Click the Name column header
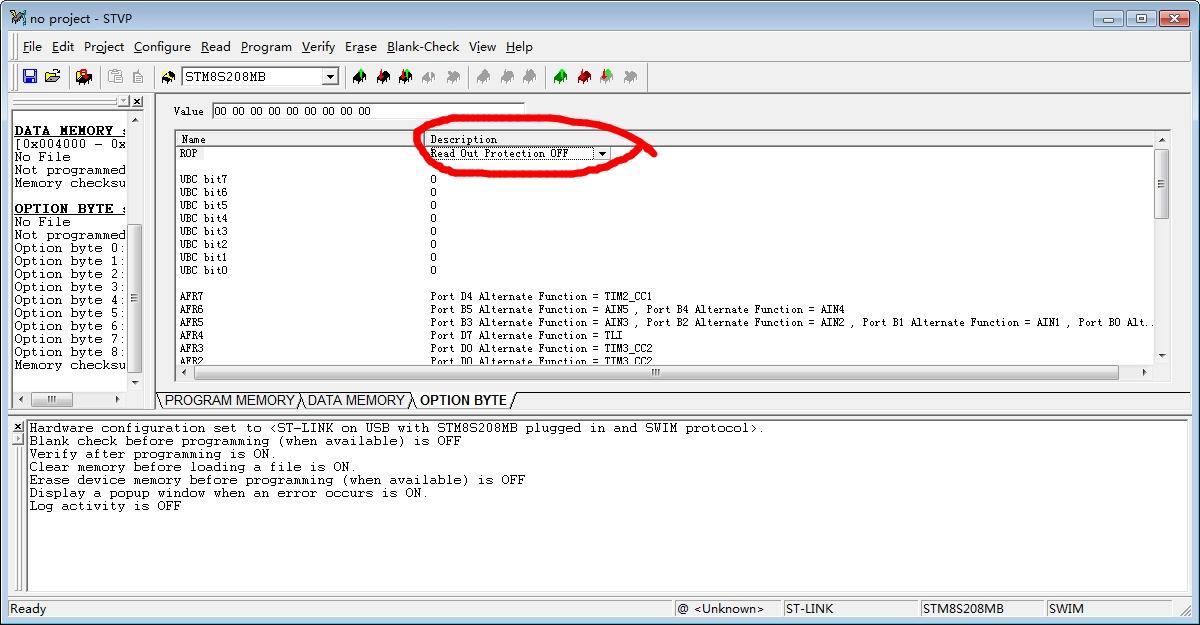The image size is (1200, 625). point(299,139)
